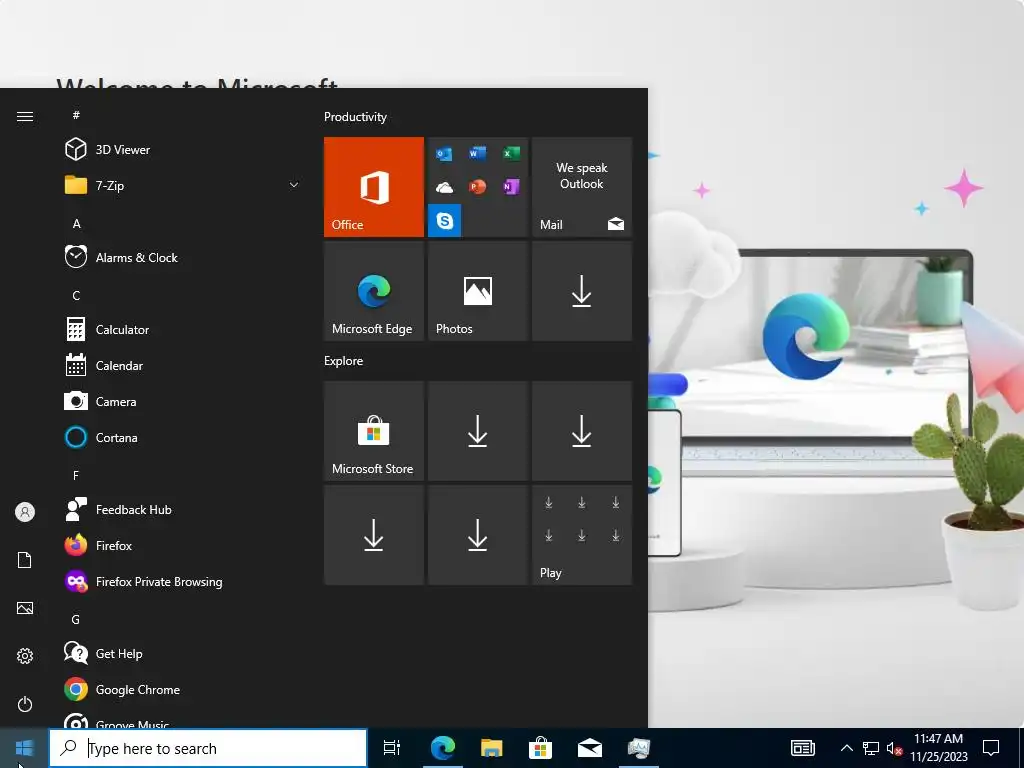
Task: Open Get Help app
Action: tap(183, 653)
